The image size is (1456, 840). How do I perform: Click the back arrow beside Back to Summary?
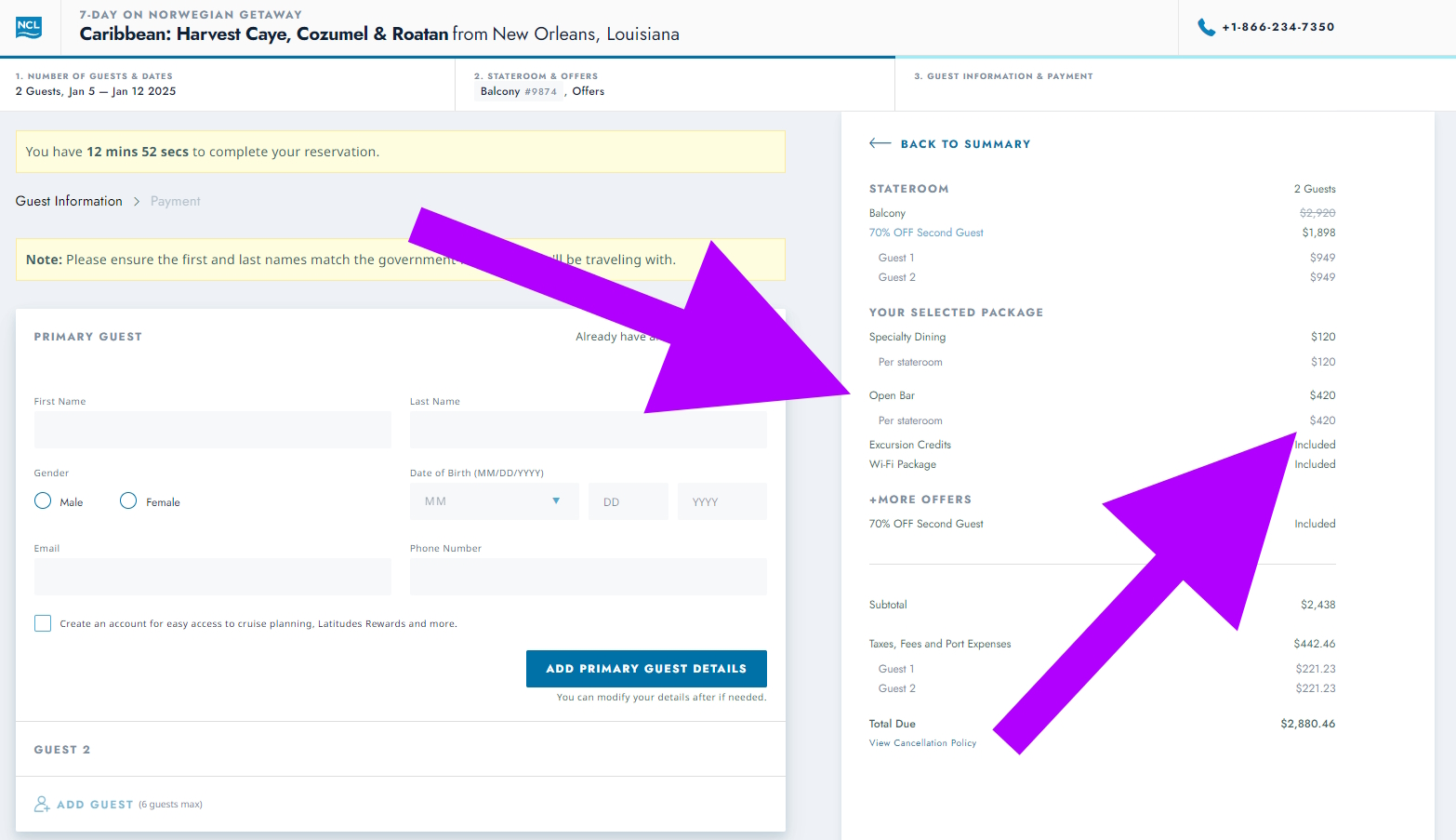coord(880,143)
